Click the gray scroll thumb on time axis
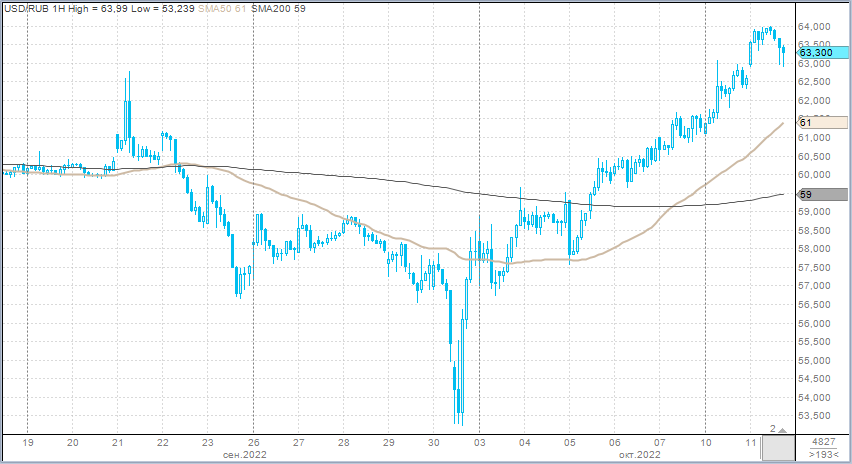 tap(776, 448)
